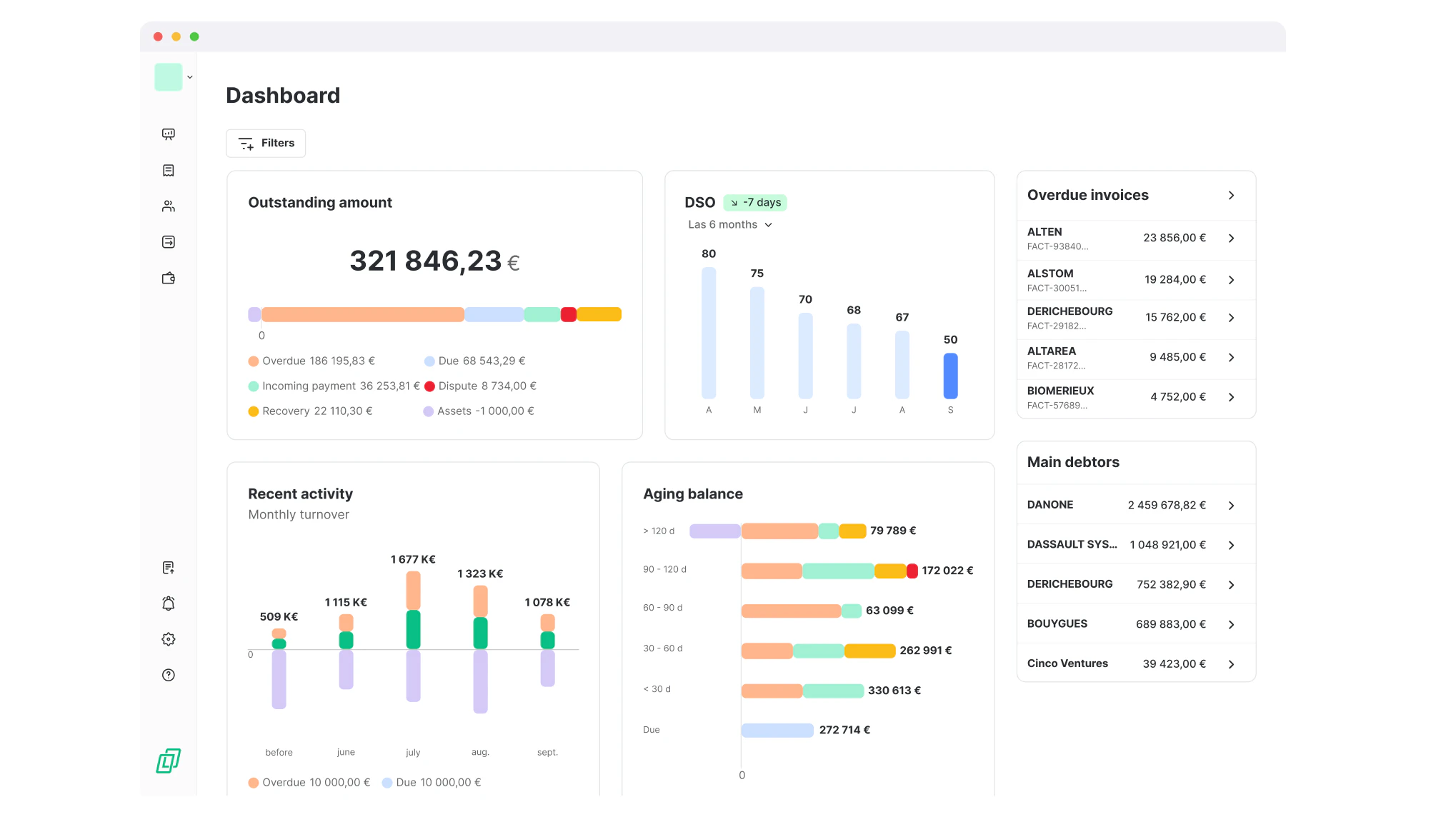Click the payments icon in the sidebar
Image resolution: width=1456 pixels, height=817 pixels.
pyautogui.click(x=168, y=242)
